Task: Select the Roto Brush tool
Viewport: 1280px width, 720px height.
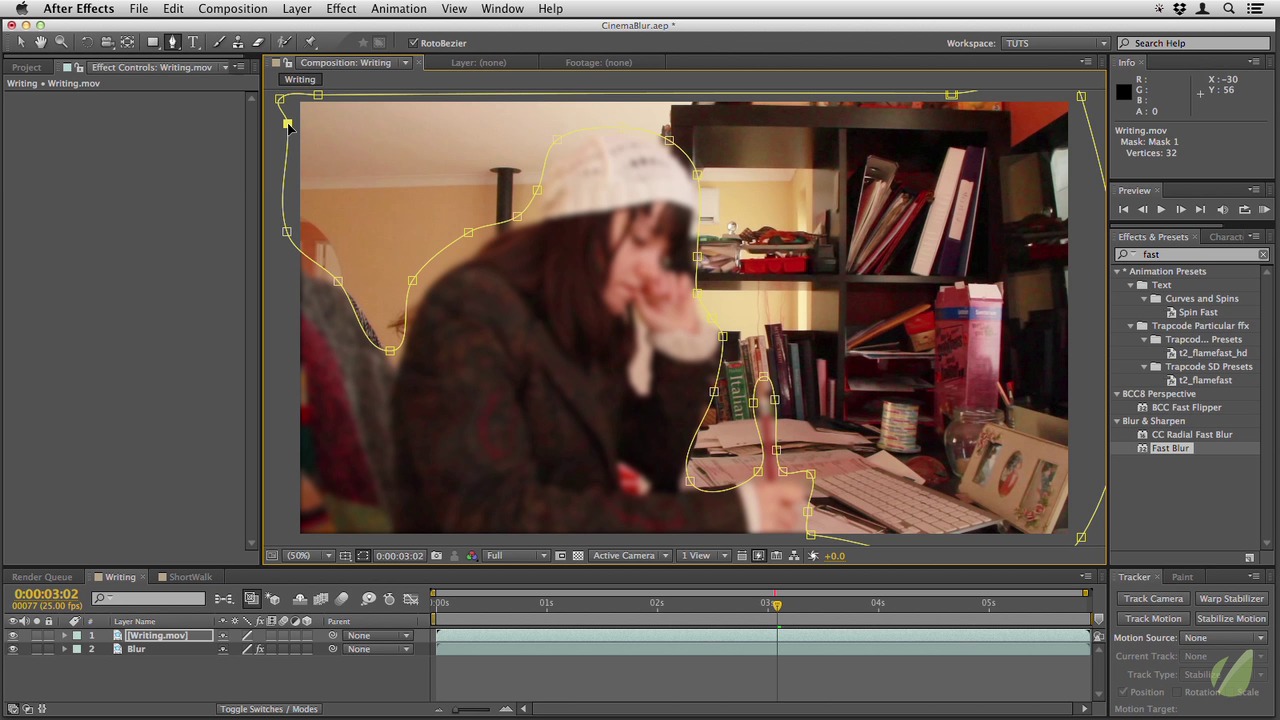Action: [284, 42]
